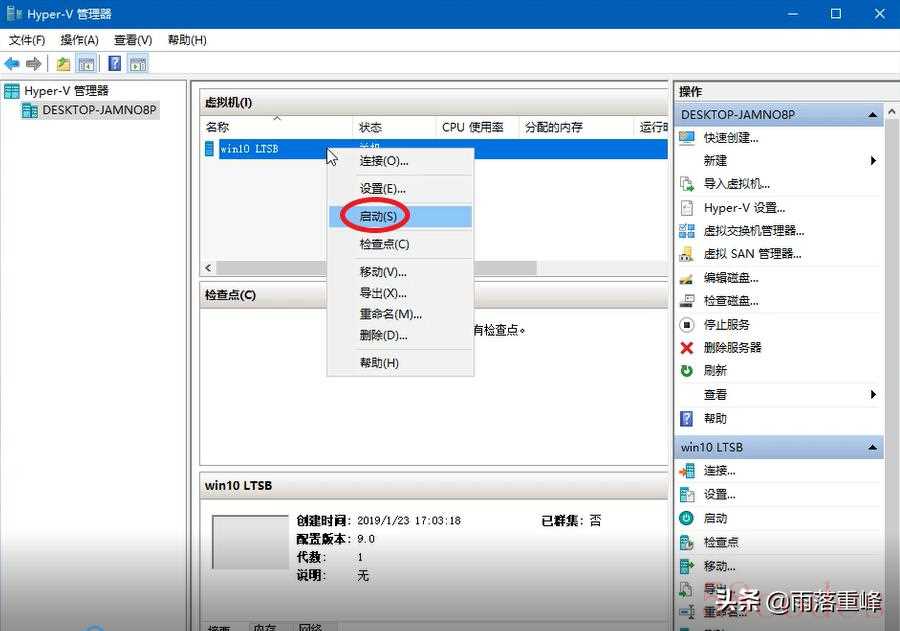
Task: Click the Start (启动) power icon in Actions pane
Action: (x=686, y=518)
